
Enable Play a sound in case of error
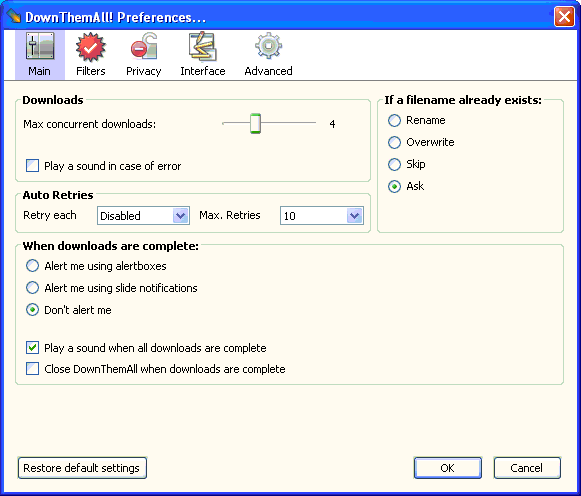[32, 166]
